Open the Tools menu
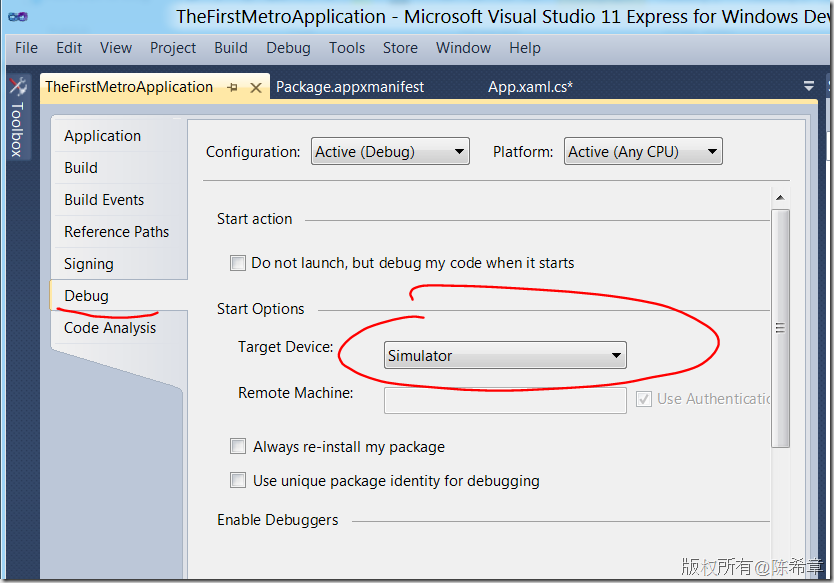834x583 pixels. (347, 48)
